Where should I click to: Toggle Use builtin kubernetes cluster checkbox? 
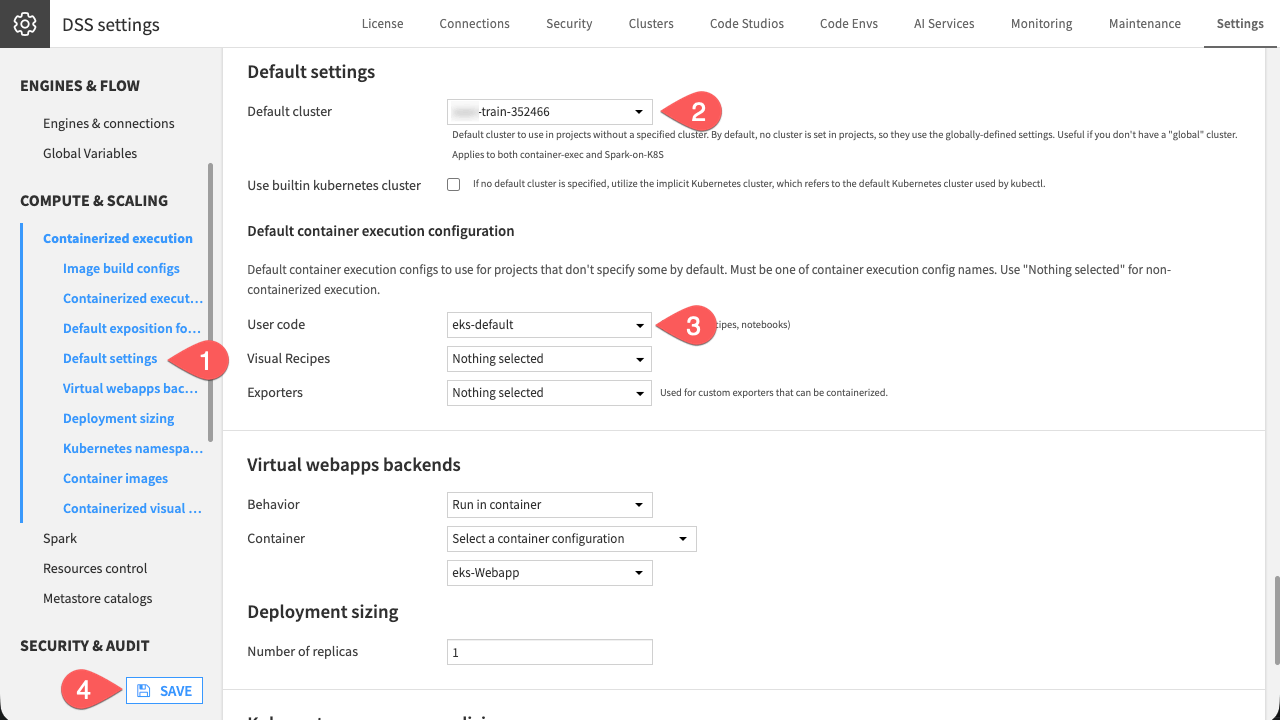tap(454, 185)
